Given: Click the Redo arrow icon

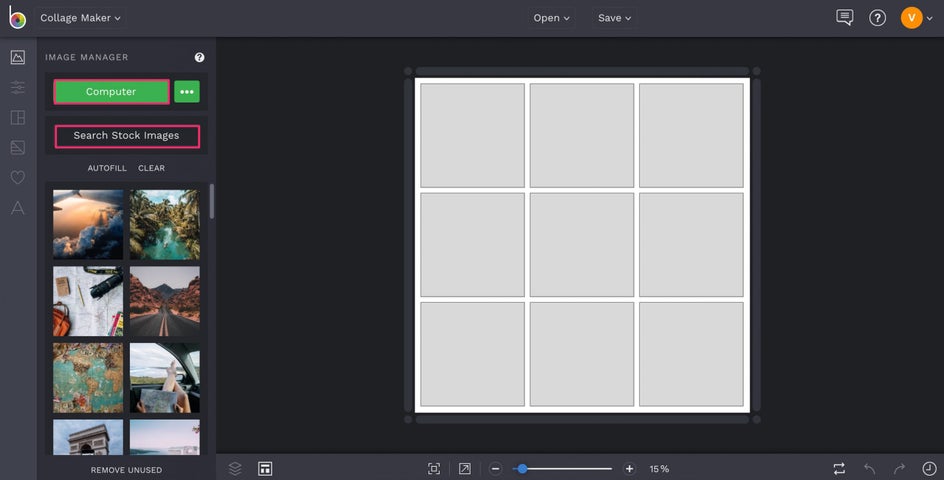Looking at the screenshot, I should pos(899,469).
